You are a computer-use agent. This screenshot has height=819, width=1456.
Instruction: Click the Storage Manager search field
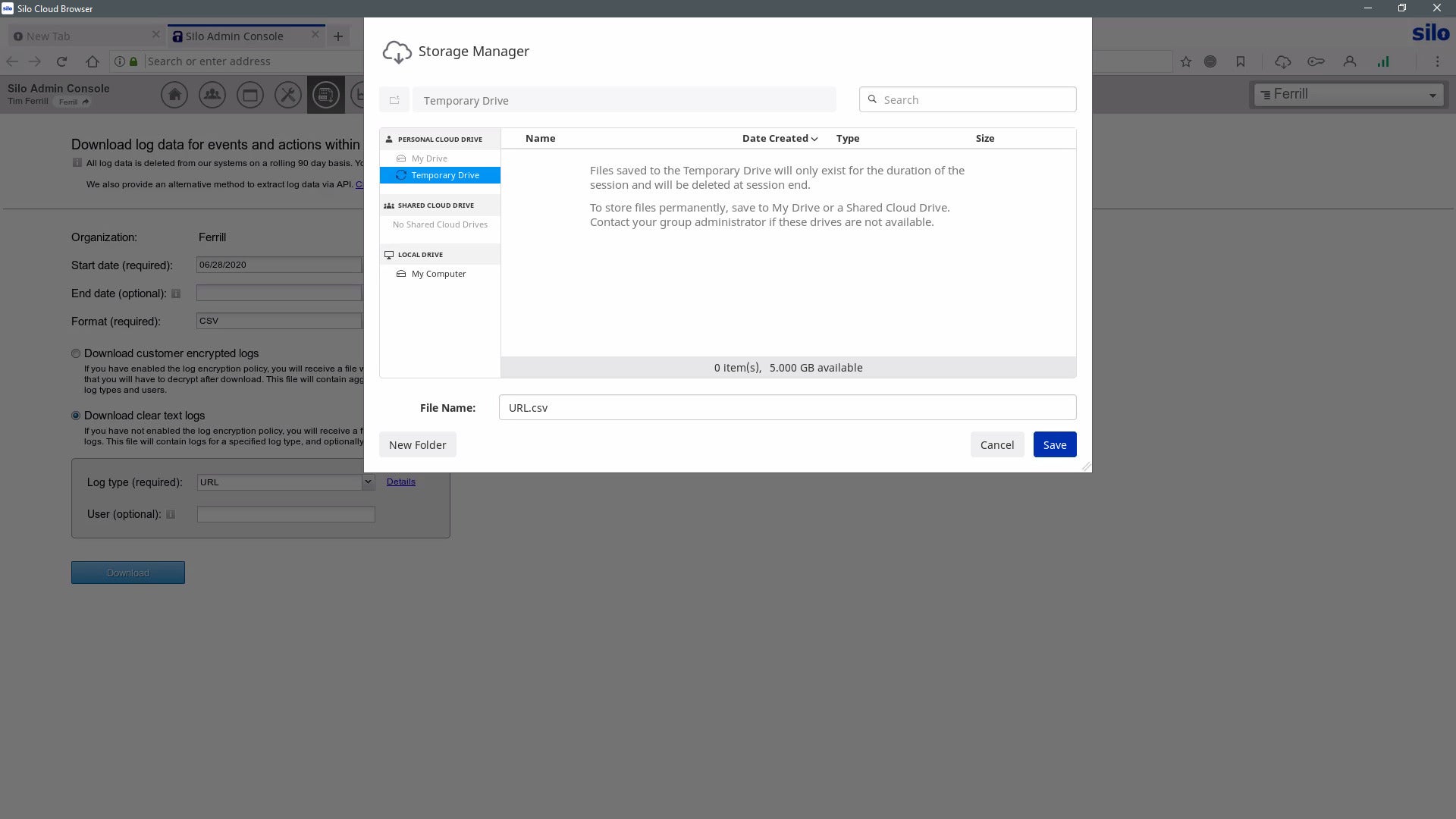pyautogui.click(x=968, y=99)
